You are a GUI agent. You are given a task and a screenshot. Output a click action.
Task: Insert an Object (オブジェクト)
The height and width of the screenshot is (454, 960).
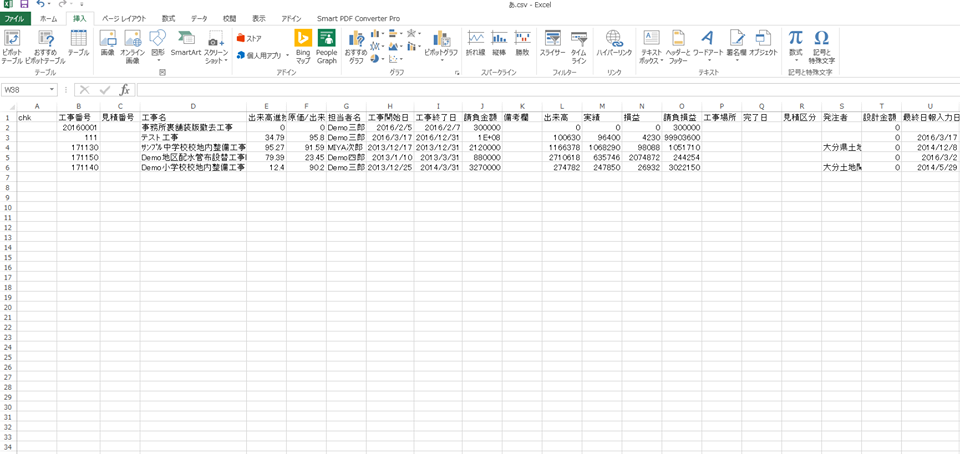click(763, 43)
